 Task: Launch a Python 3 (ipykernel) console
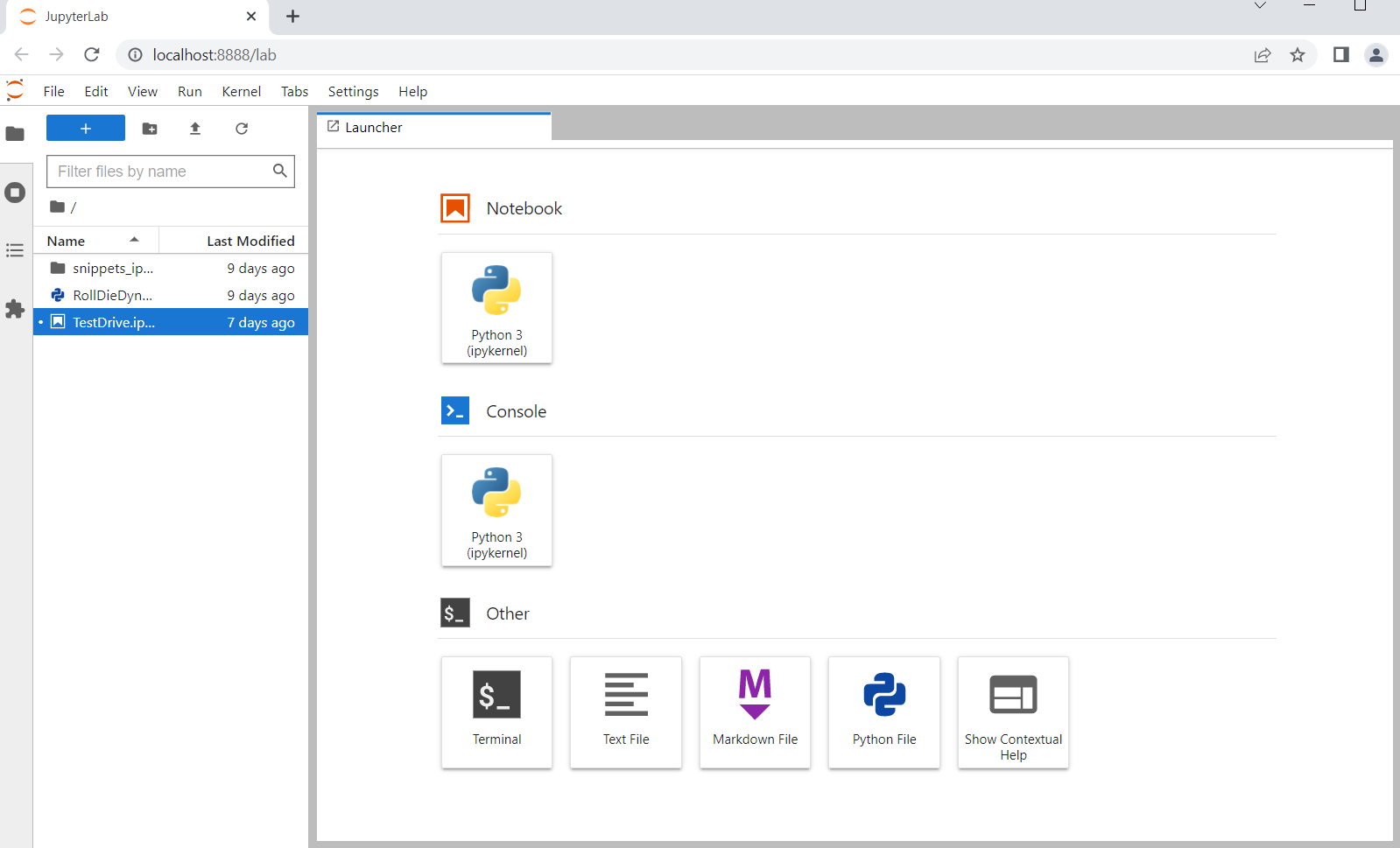(496, 510)
